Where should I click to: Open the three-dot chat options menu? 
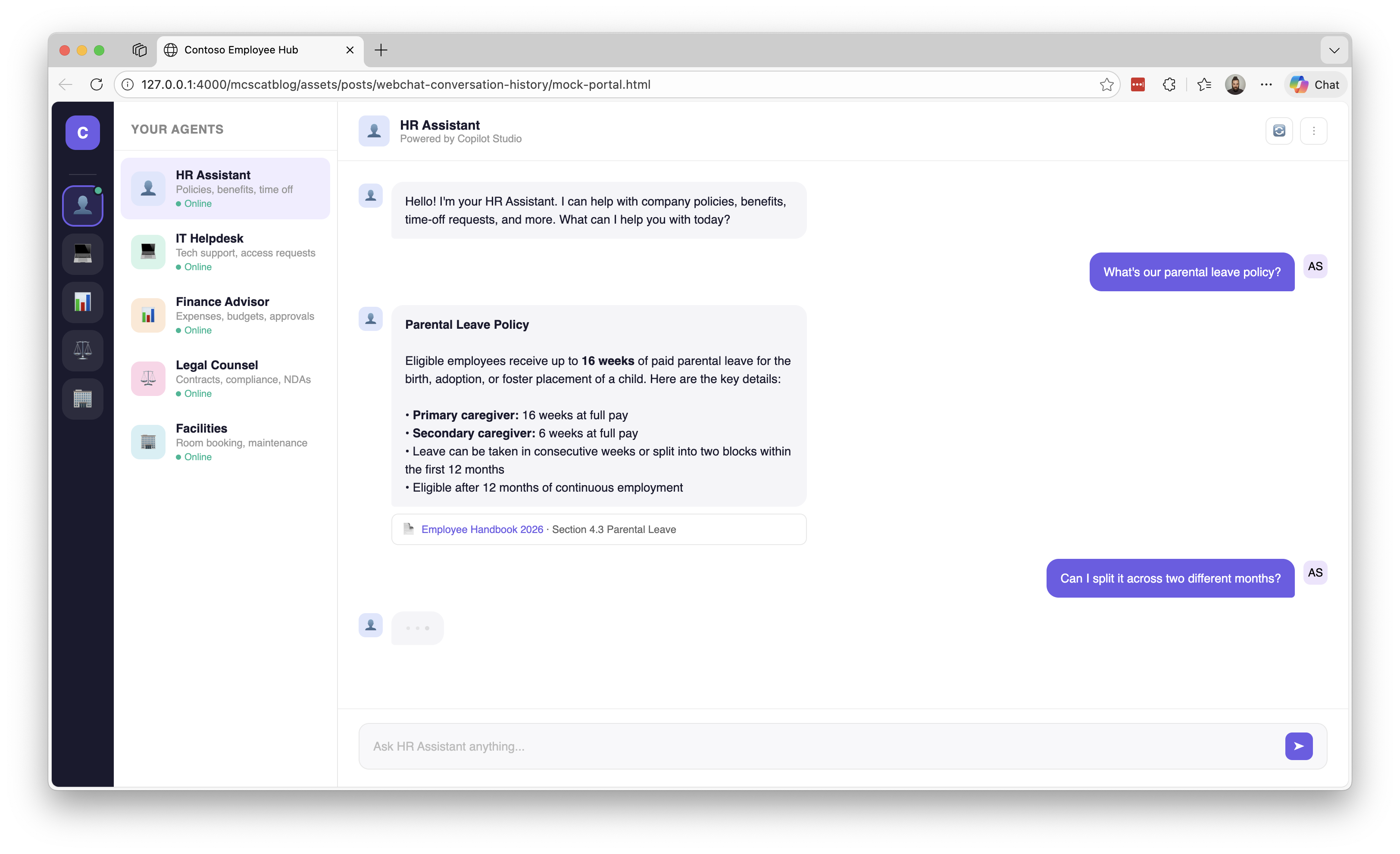pyautogui.click(x=1314, y=131)
